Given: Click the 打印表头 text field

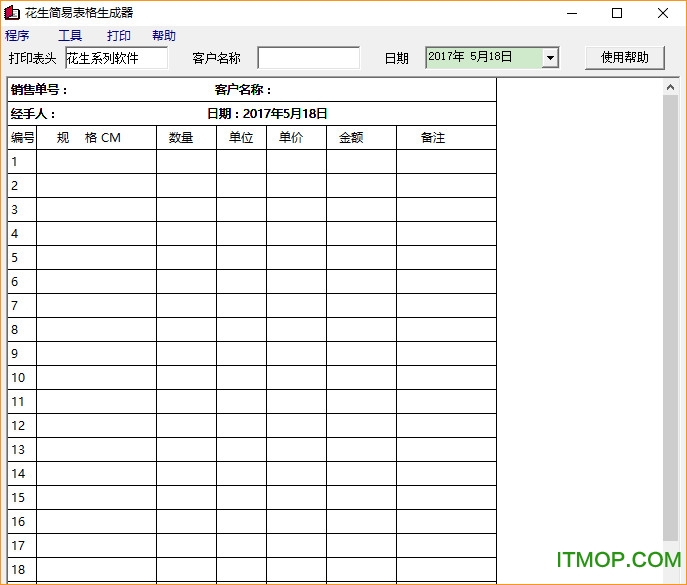Looking at the screenshot, I should pyautogui.click(x=116, y=58).
